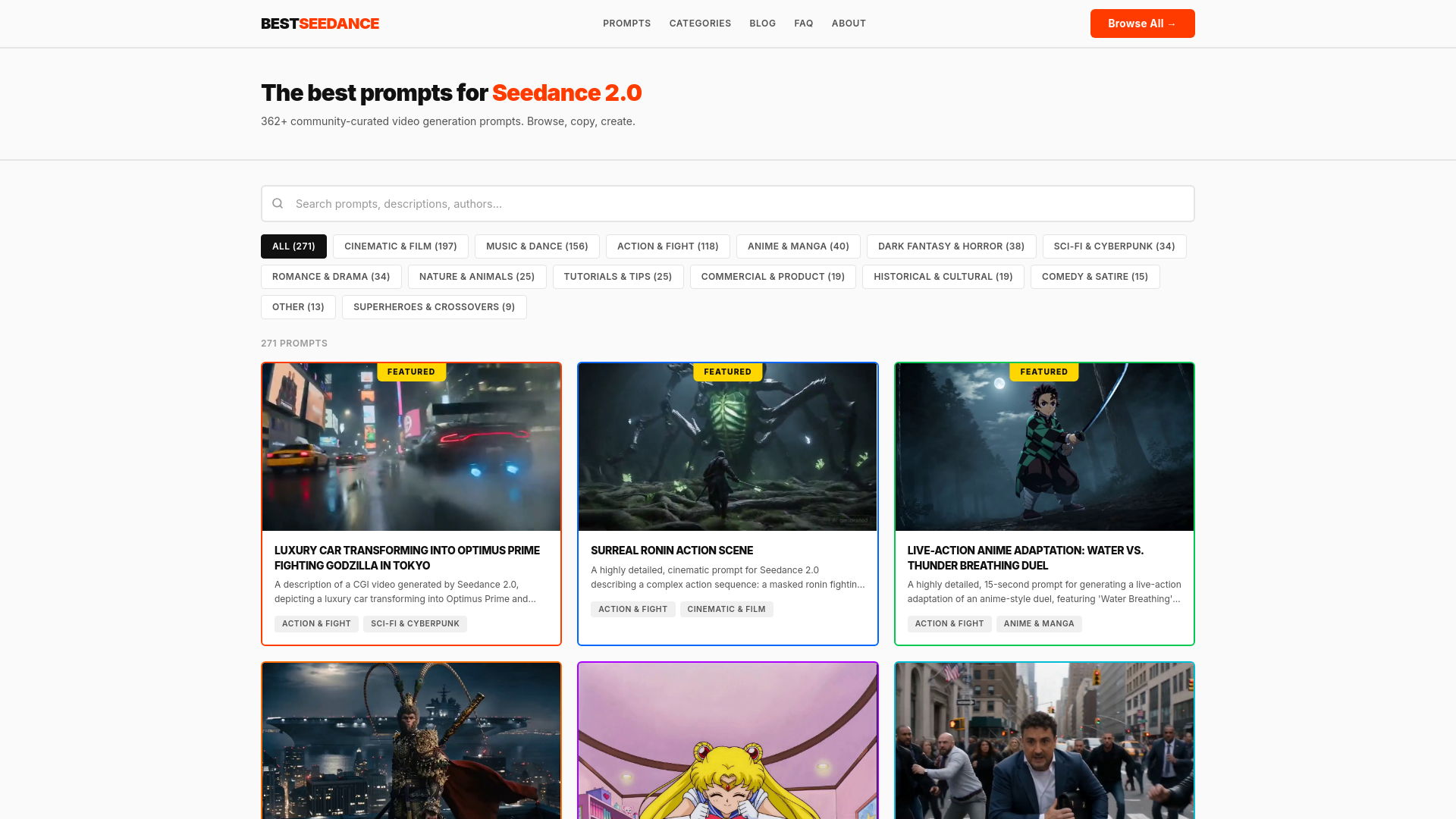Filter by Other (13)
The height and width of the screenshot is (819, 1456).
[x=298, y=307]
